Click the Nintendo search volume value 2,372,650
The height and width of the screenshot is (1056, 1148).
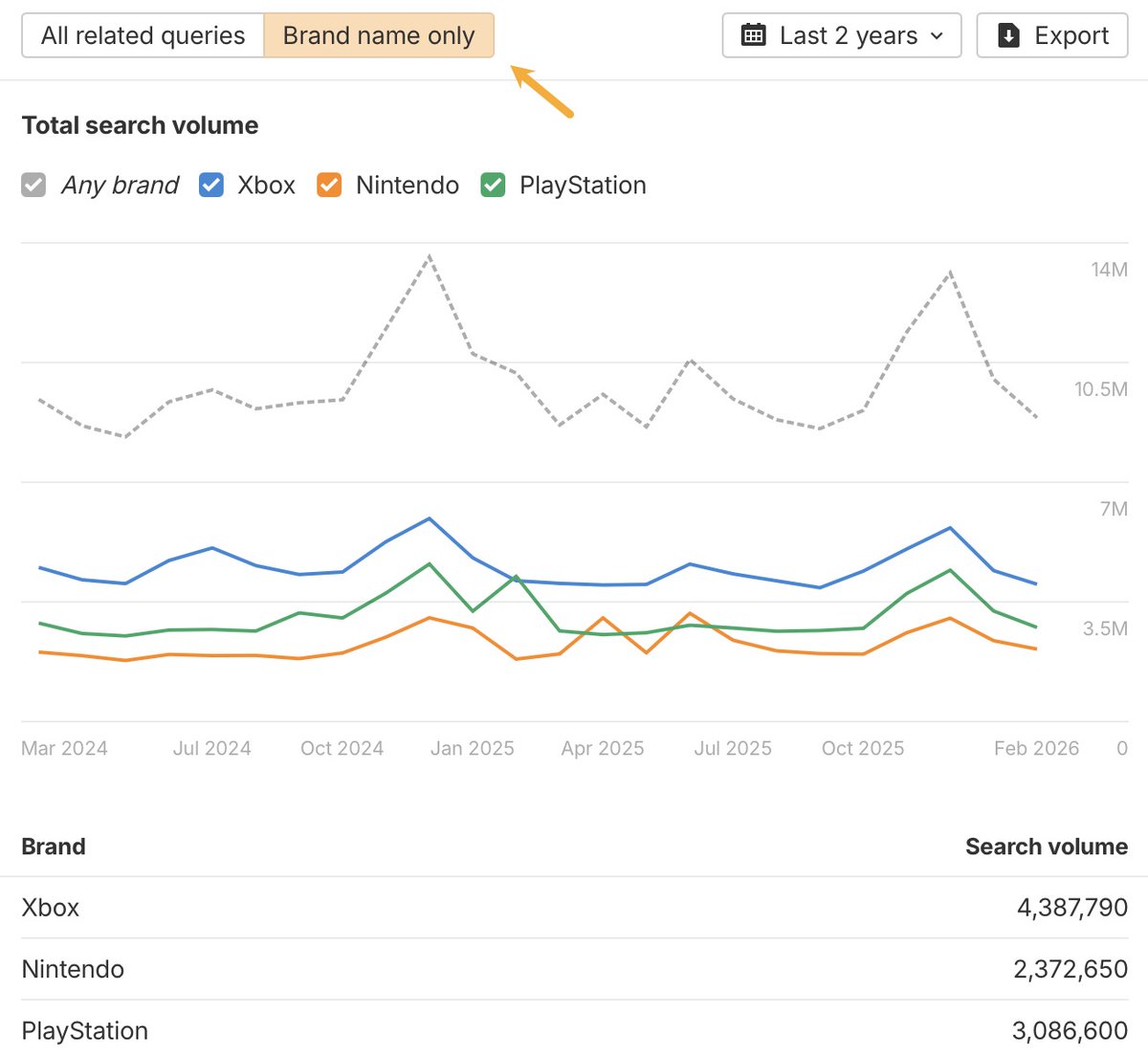pyautogui.click(x=1070, y=969)
